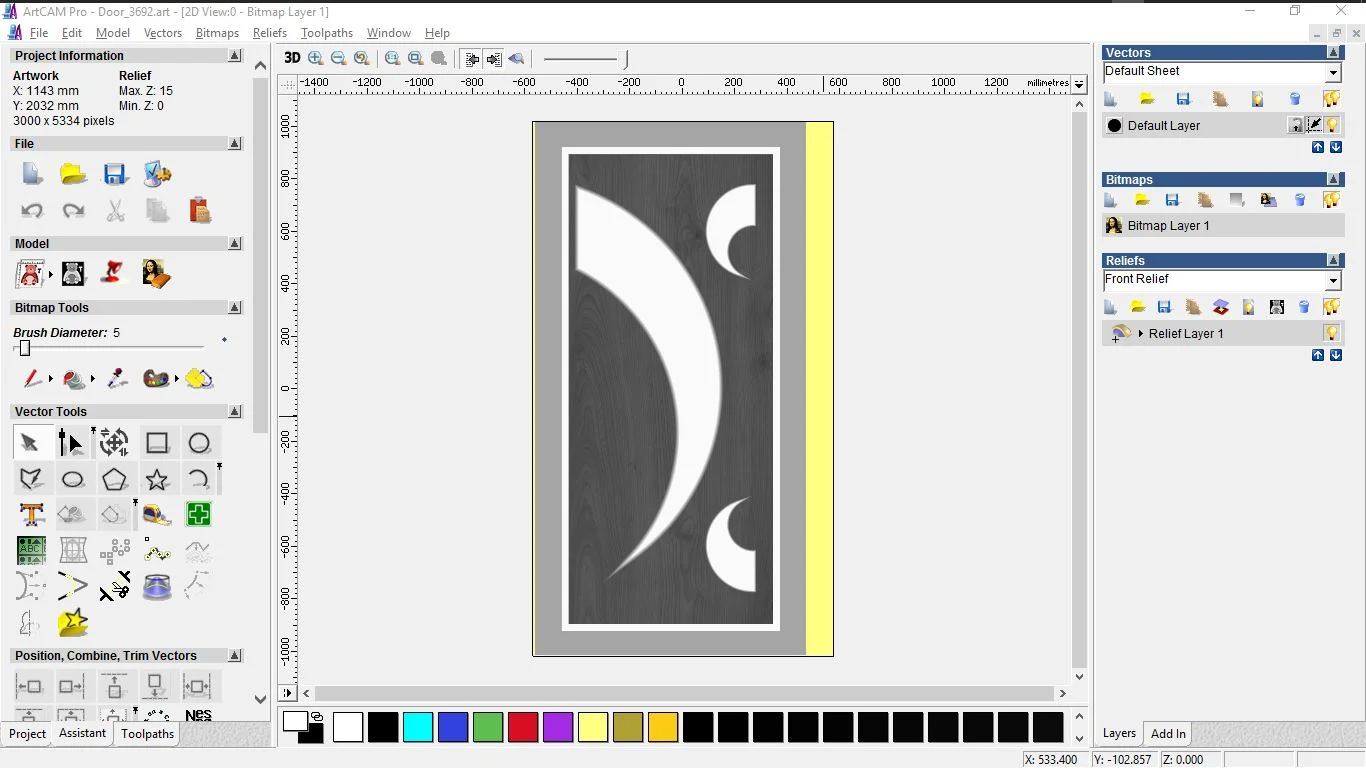Select the Create Ellipse tool
This screenshot has width=1366, height=768.
(x=73, y=480)
